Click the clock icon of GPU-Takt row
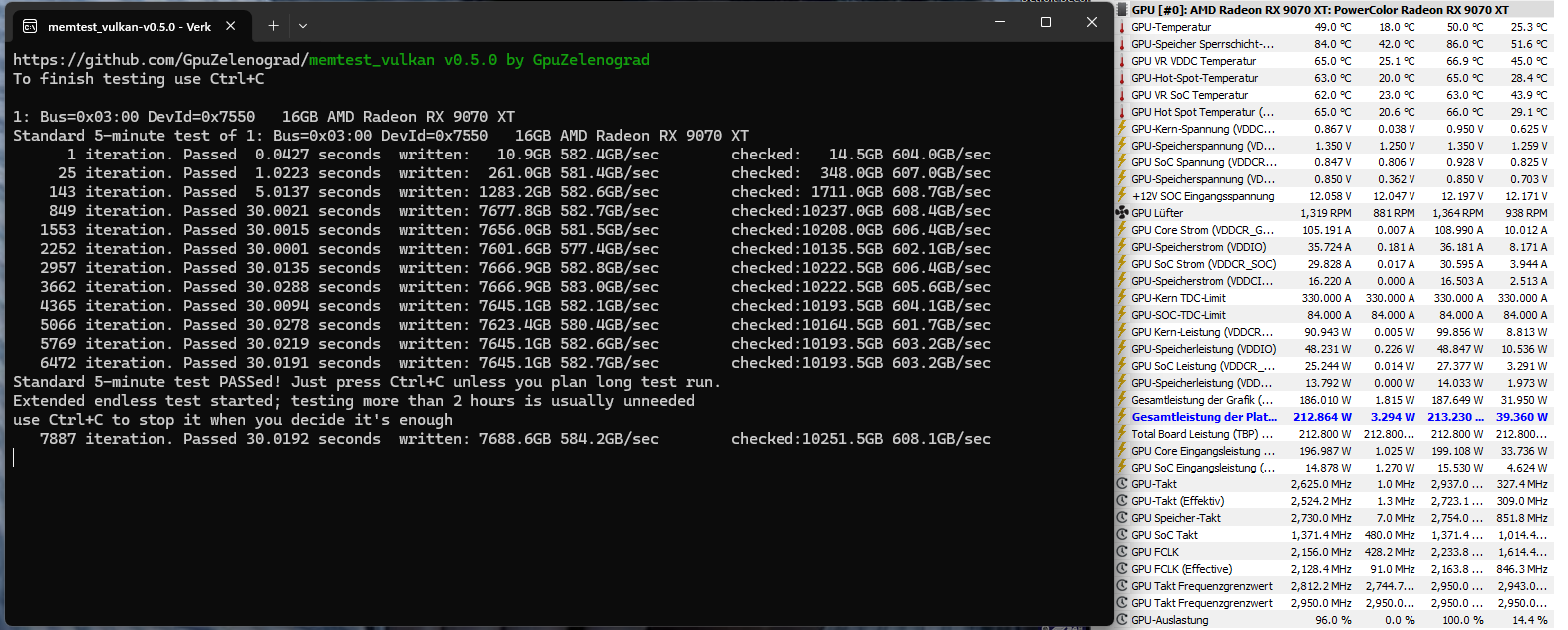Image resolution: width=1568 pixels, height=630 pixels. coord(1122,484)
